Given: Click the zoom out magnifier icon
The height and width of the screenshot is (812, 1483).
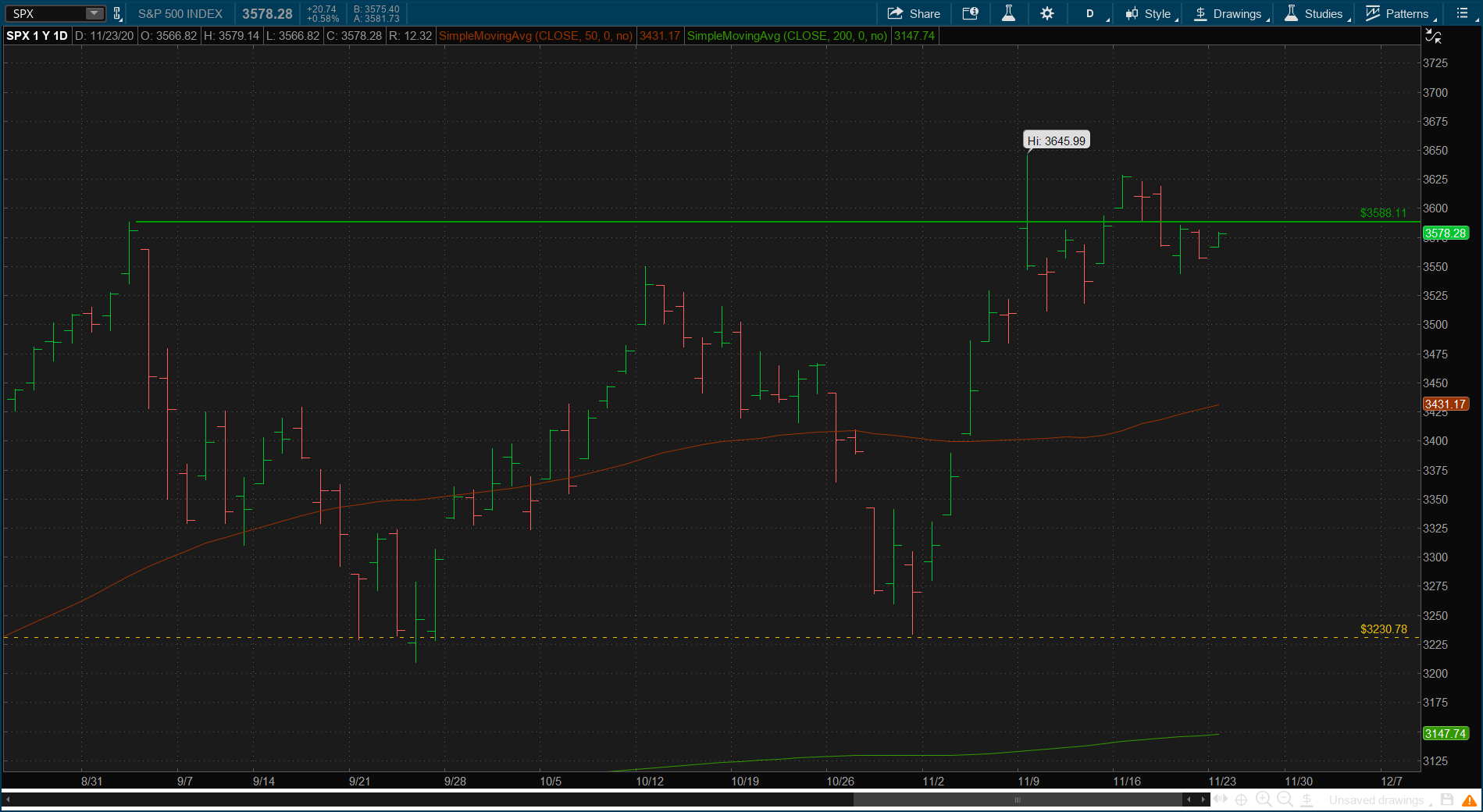Looking at the screenshot, I should click(1285, 800).
